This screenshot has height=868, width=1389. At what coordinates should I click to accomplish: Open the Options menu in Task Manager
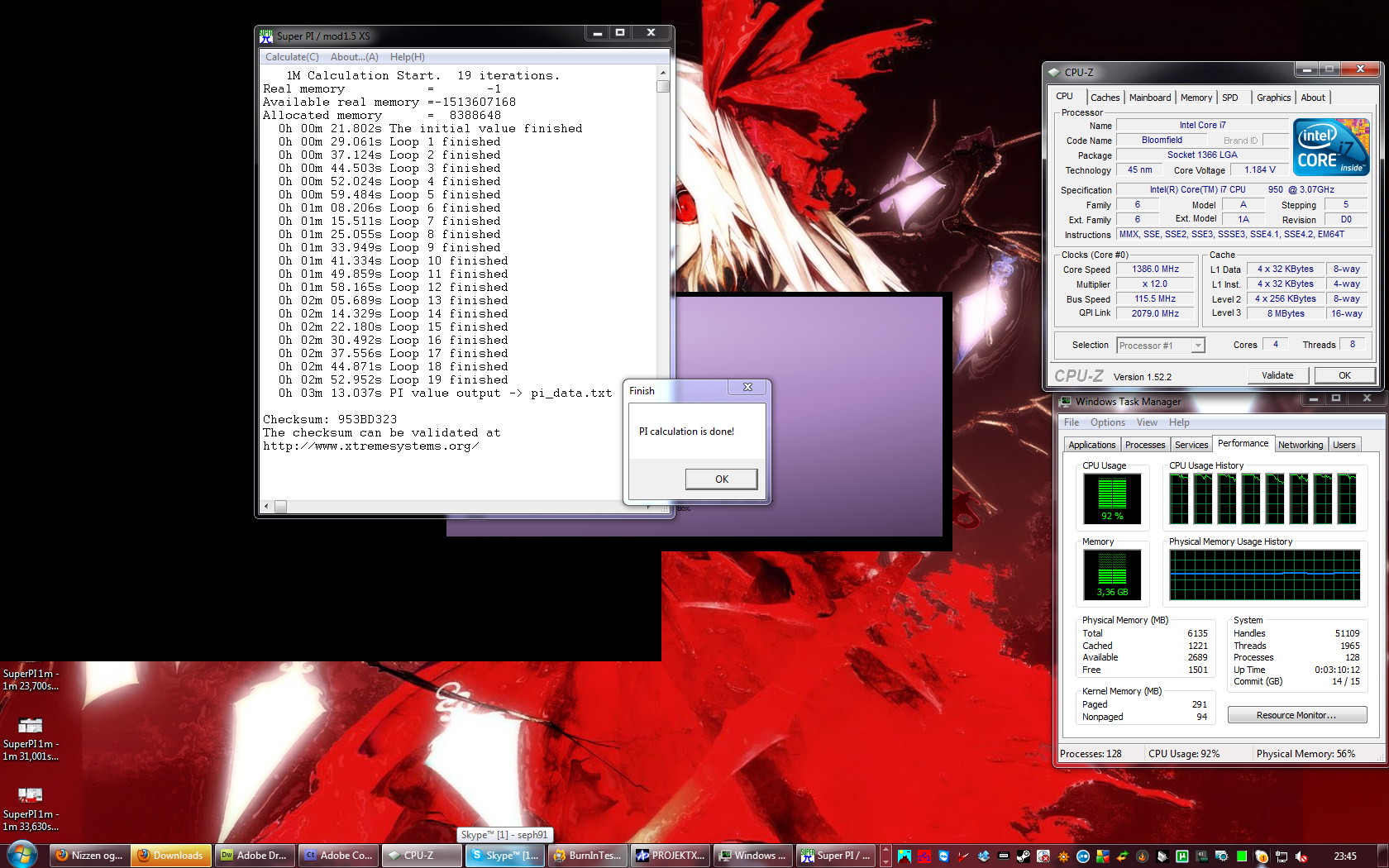[x=1108, y=422]
